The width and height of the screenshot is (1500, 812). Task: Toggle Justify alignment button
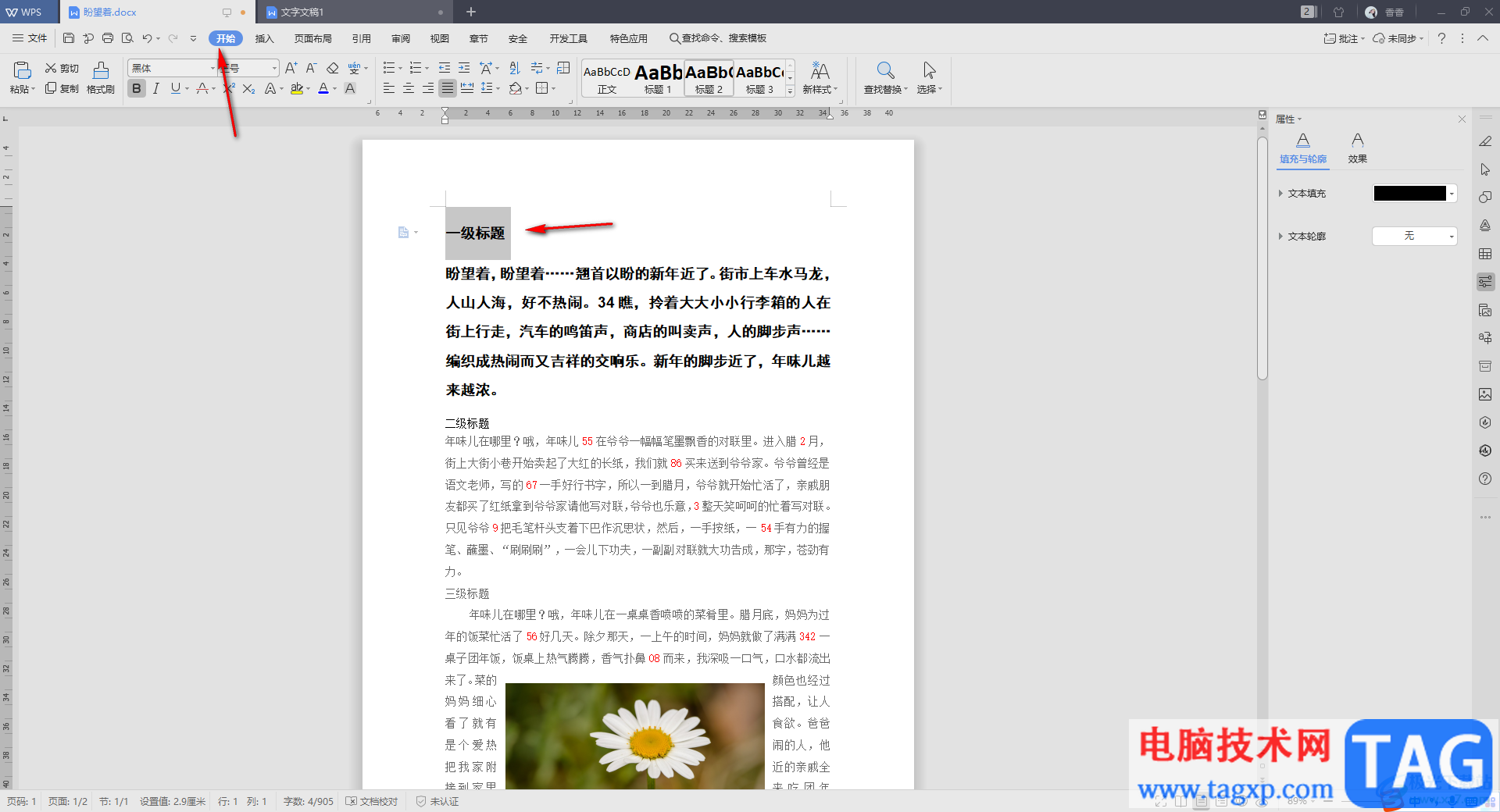click(447, 88)
